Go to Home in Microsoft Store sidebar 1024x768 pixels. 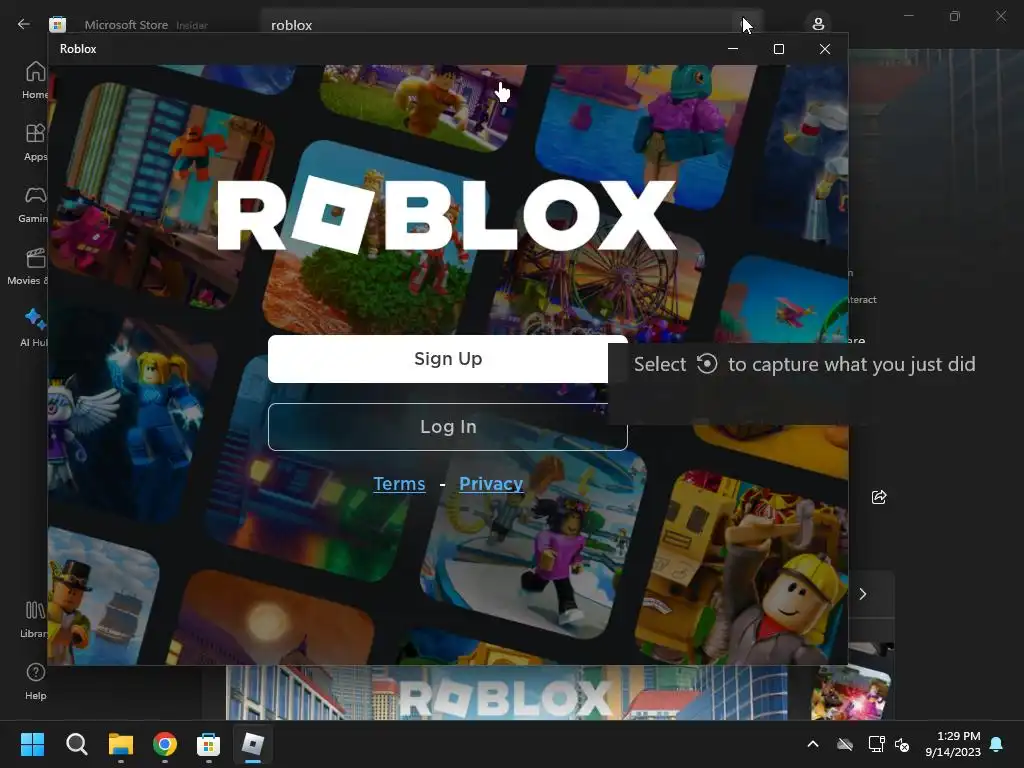pyautogui.click(x=35, y=80)
